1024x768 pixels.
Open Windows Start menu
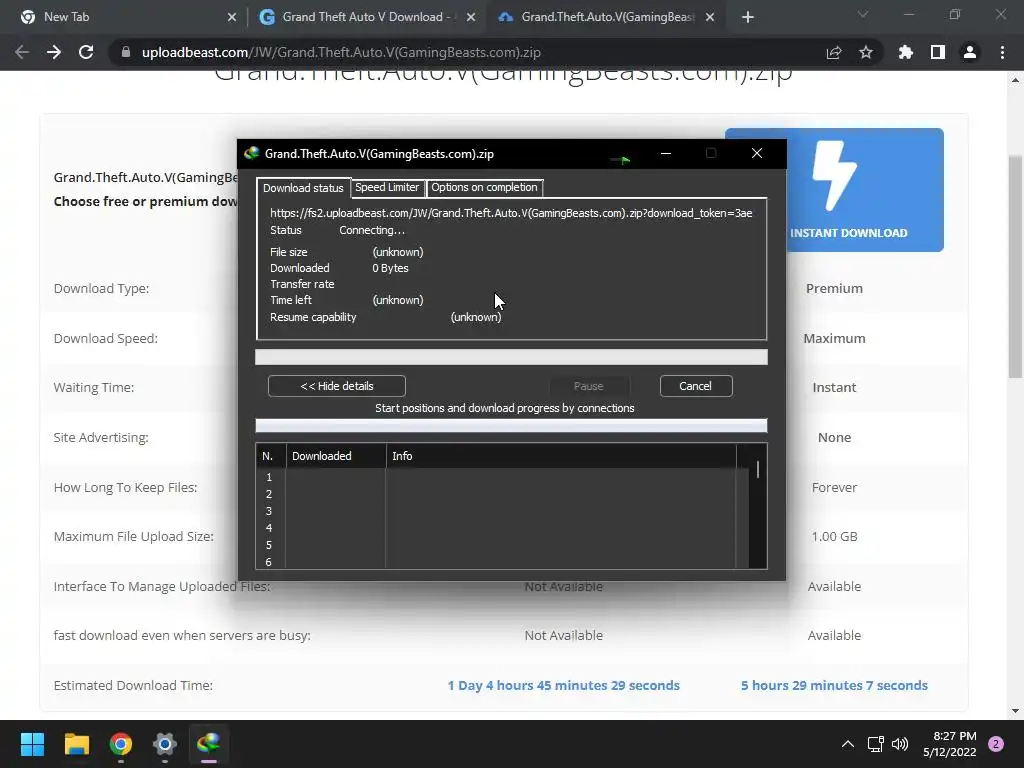(32, 744)
